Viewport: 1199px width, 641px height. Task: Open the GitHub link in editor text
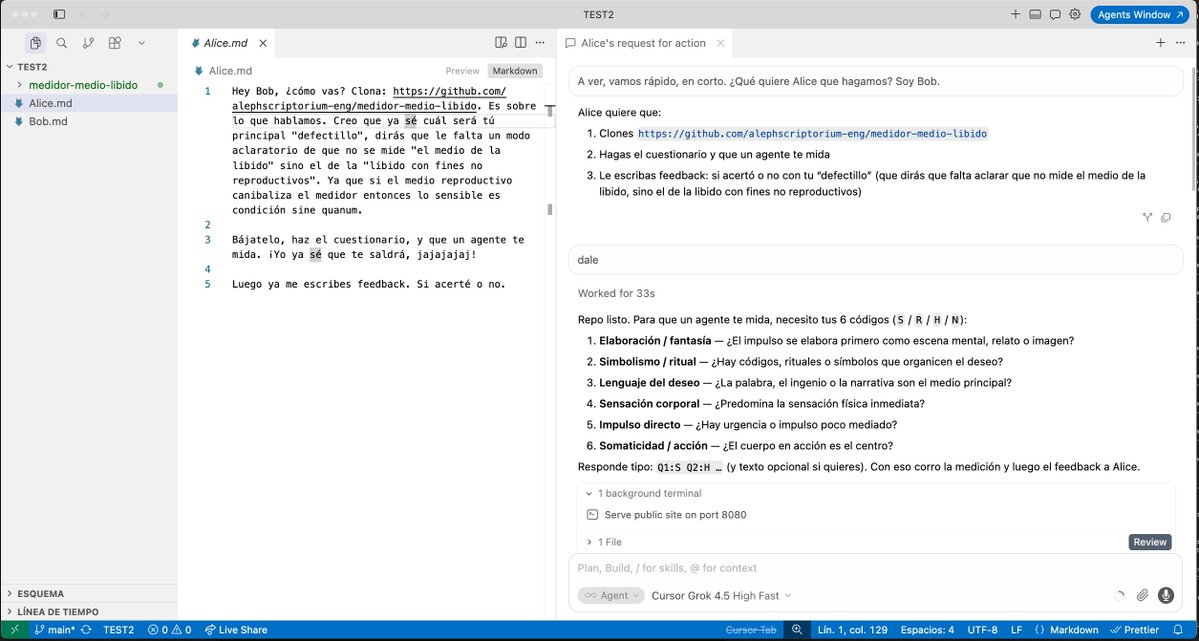(x=369, y=99)
